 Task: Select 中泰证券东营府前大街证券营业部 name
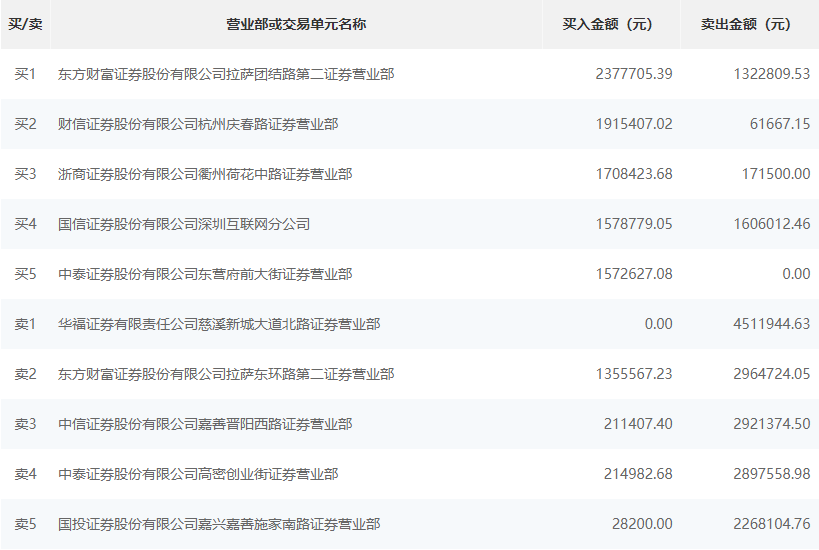[205, 274]
